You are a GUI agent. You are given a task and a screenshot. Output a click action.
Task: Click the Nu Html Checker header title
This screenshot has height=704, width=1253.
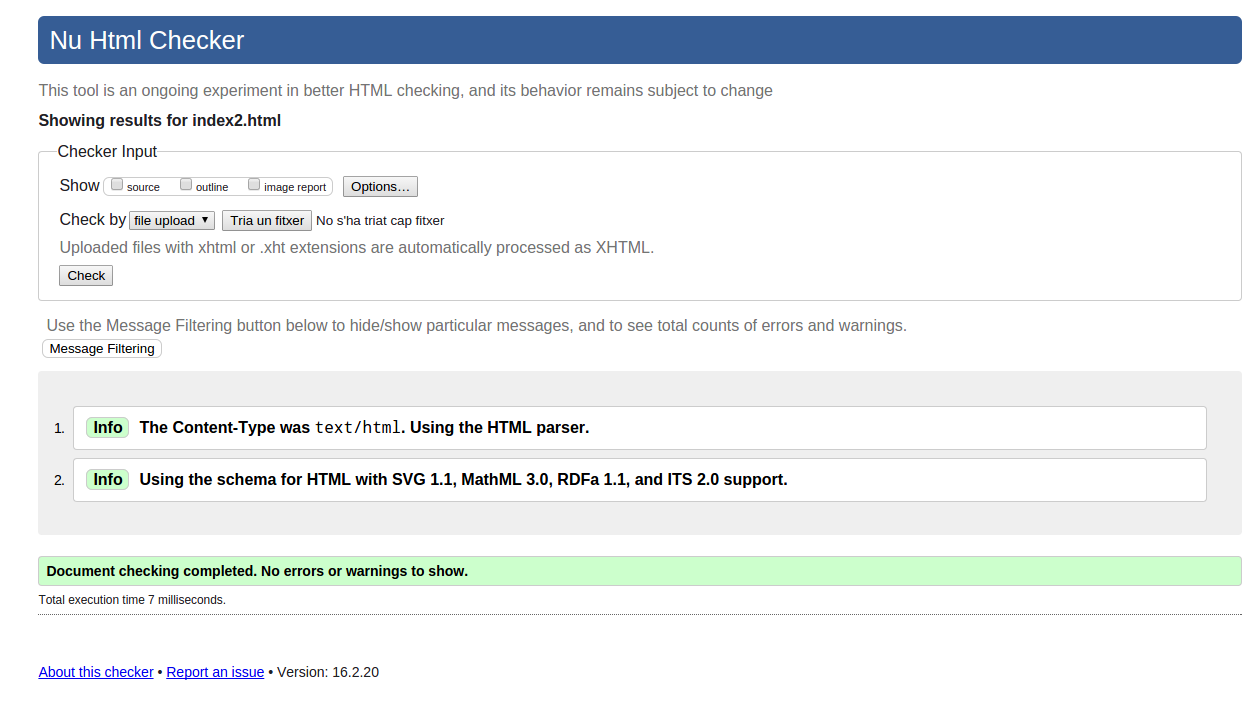[147, 41]
